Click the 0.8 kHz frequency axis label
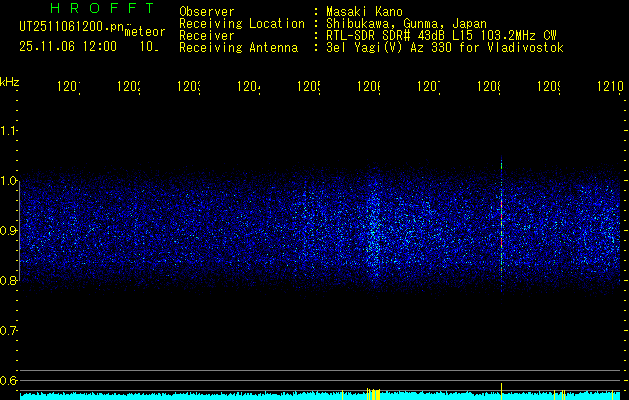This screenshot has height=400, width=629. [x=9, y=280]
